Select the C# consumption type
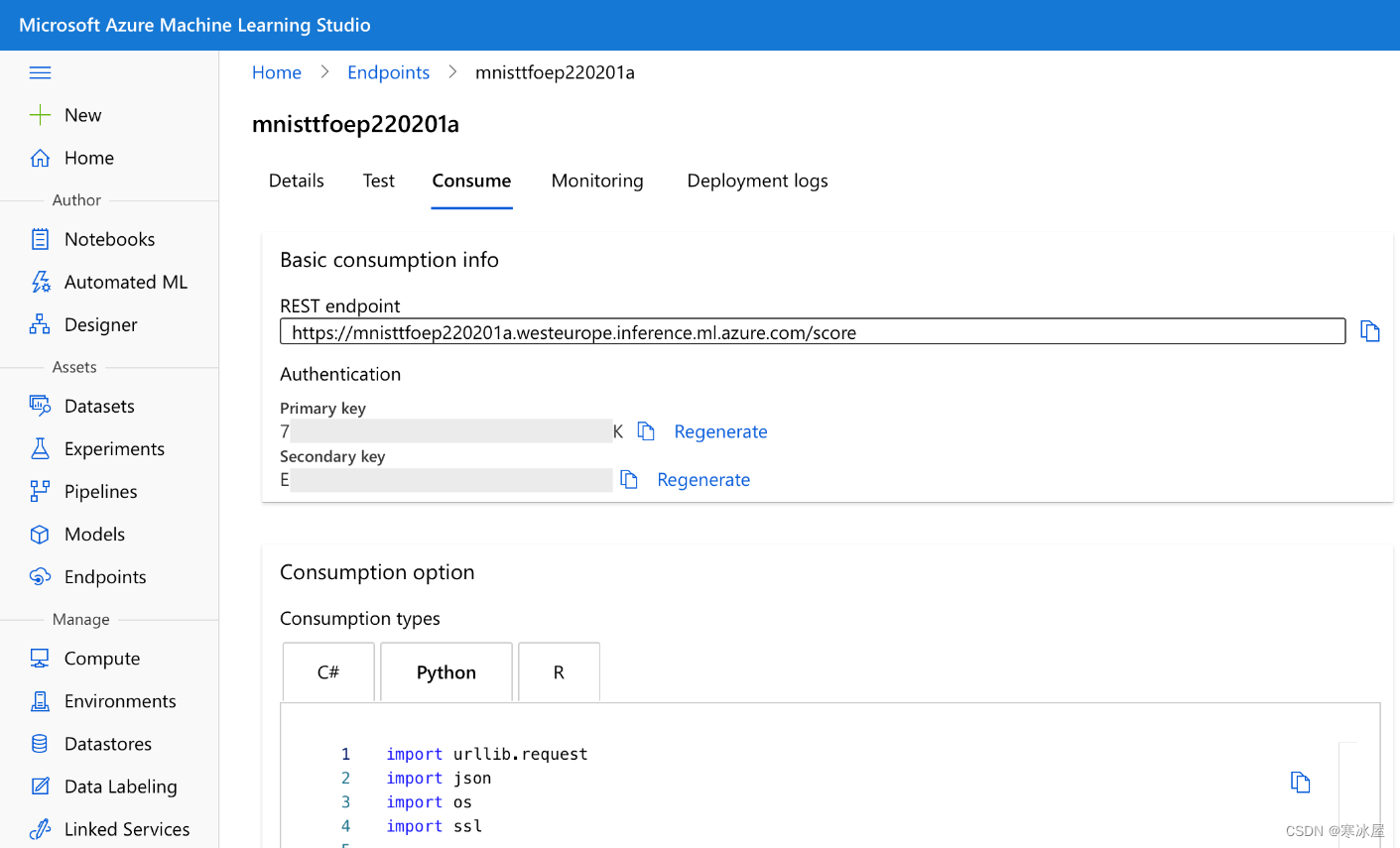The height and width of the screenshot is (848, 1400). click(x=328, y=672)
